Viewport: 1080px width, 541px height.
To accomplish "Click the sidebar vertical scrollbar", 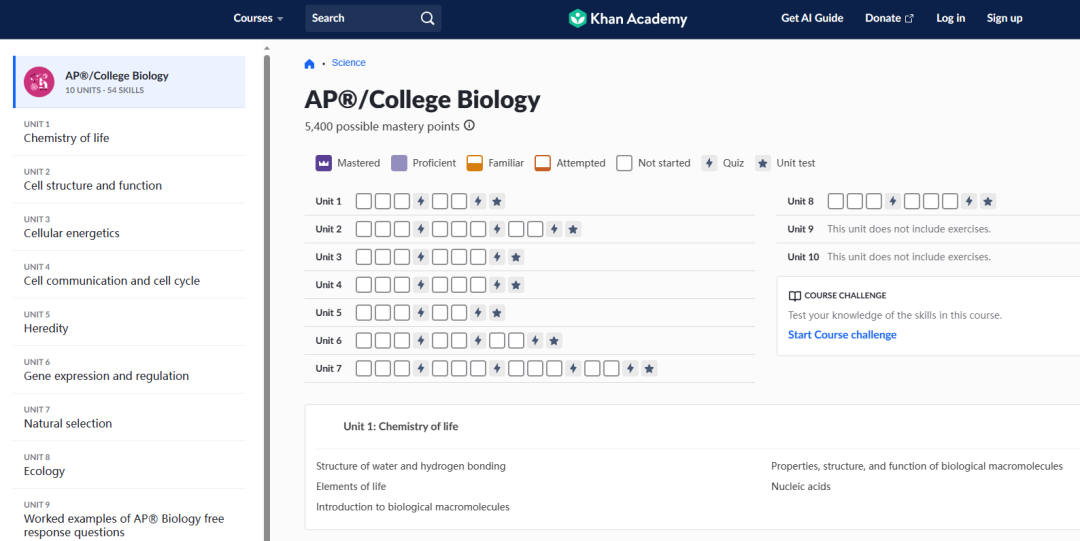I will point(267,296).
